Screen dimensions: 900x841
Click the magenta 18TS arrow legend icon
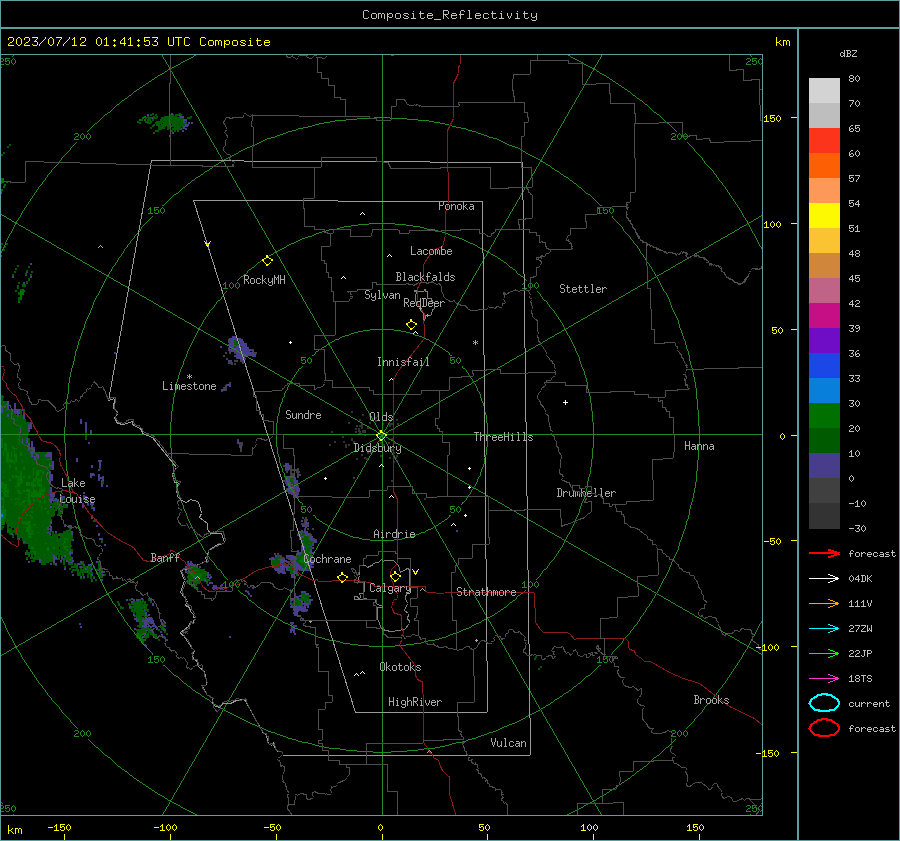coord(824,679)
